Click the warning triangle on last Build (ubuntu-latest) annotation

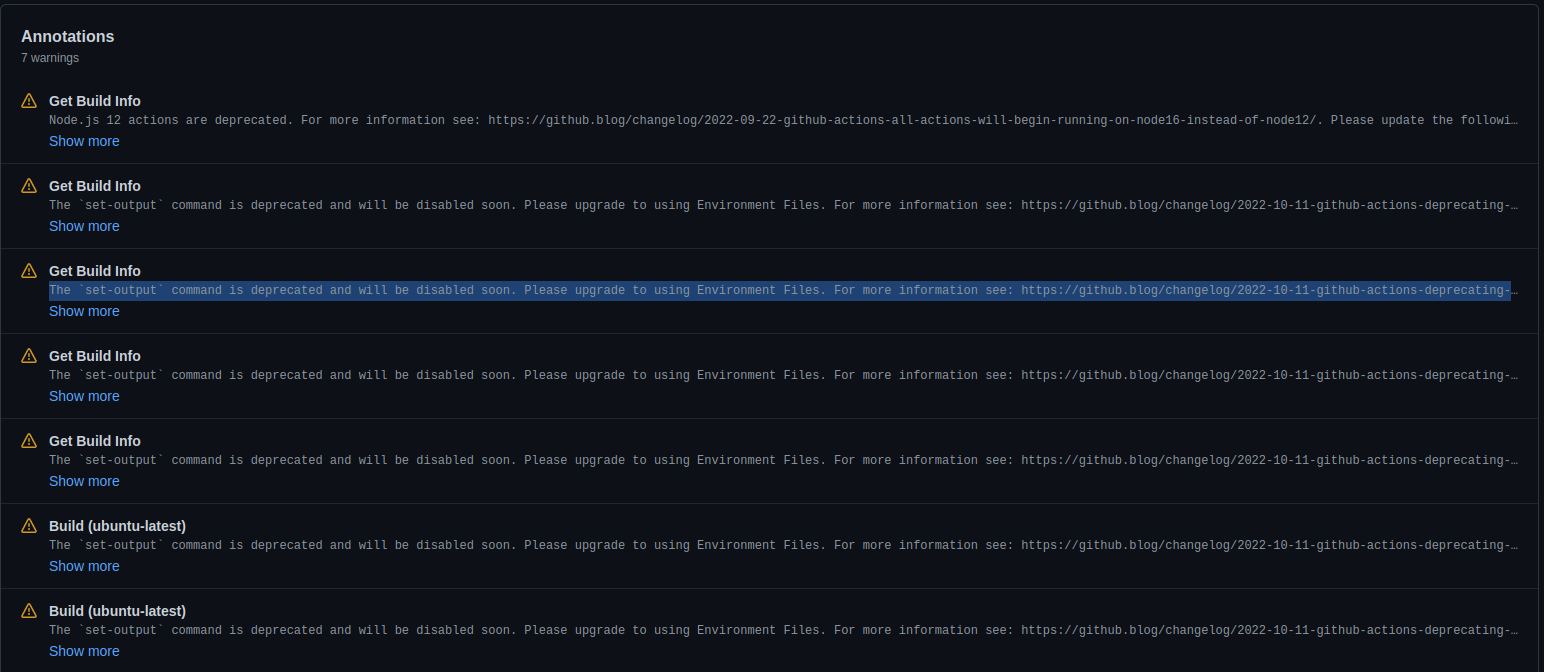[x=28, y=610]
